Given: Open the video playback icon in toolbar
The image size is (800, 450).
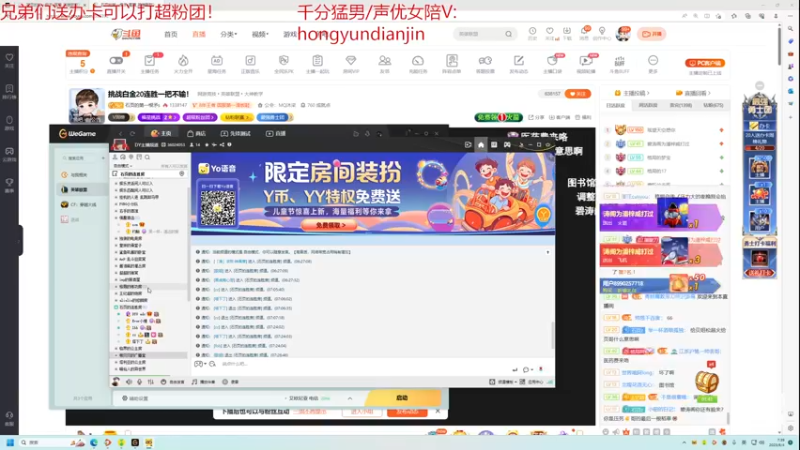Looking at the screenshot, I should (x=586, y=63).
